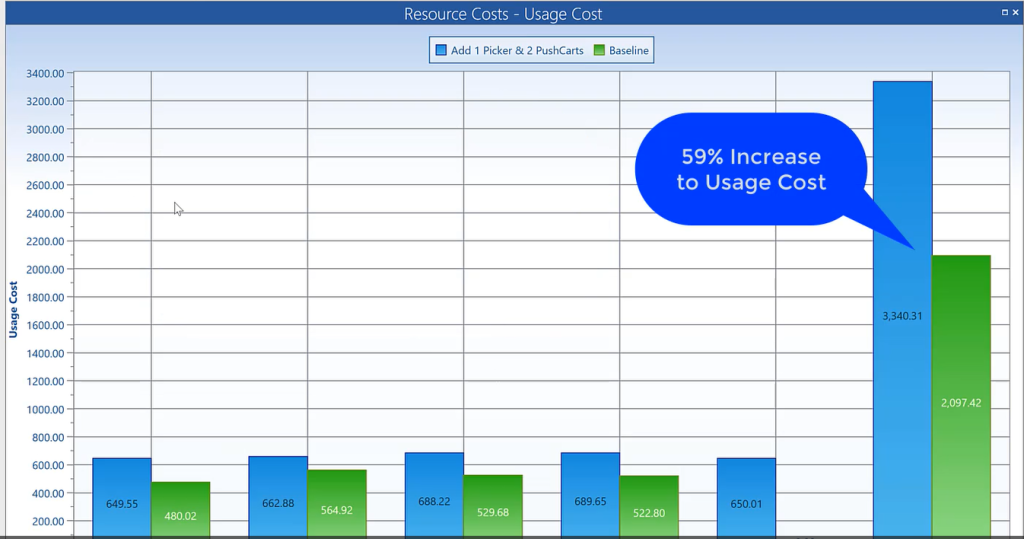
Task: Click the blue bar labeled 688.22
Action: (x=434, y=495)
